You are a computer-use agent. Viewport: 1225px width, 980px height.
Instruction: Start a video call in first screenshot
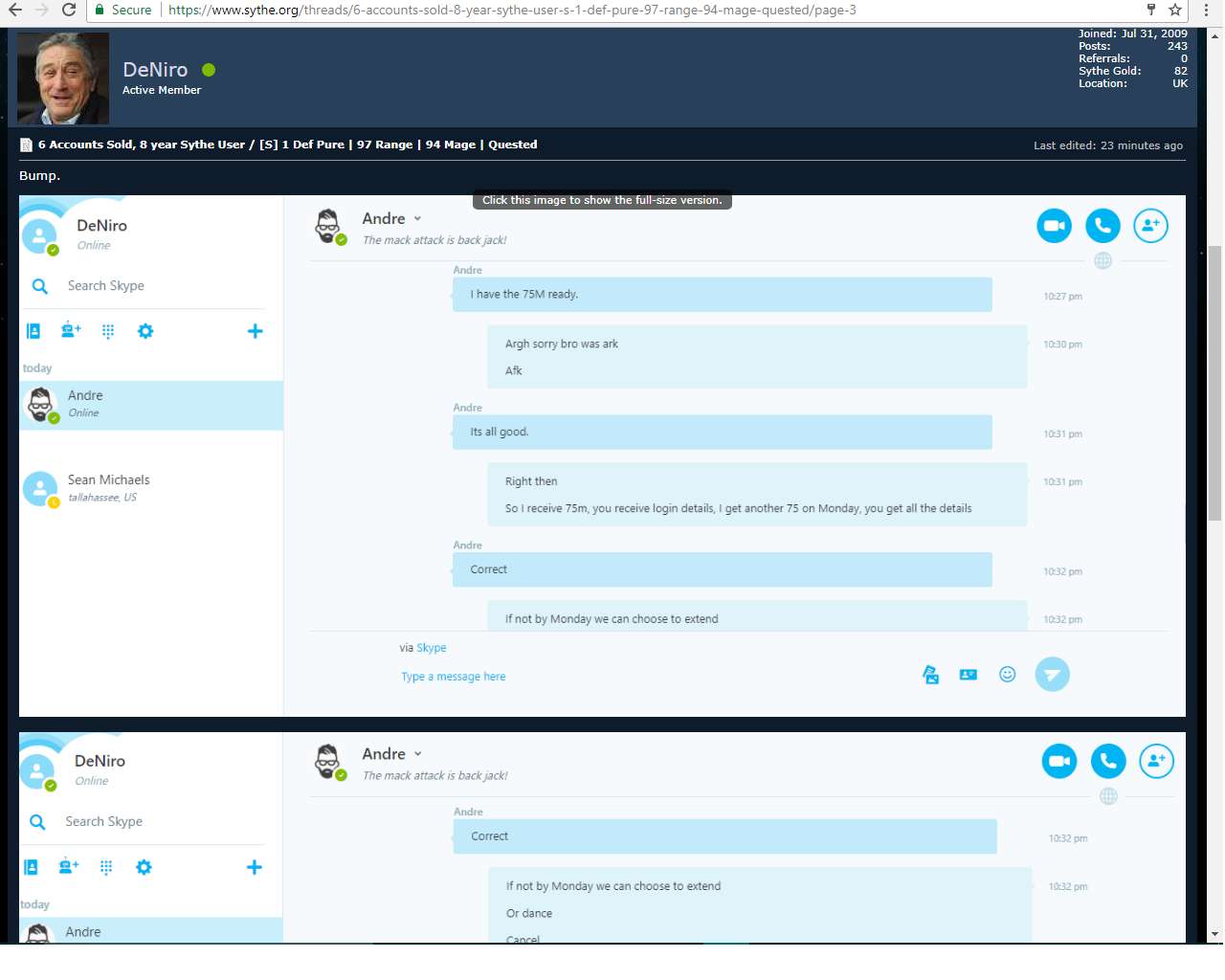1055,226
